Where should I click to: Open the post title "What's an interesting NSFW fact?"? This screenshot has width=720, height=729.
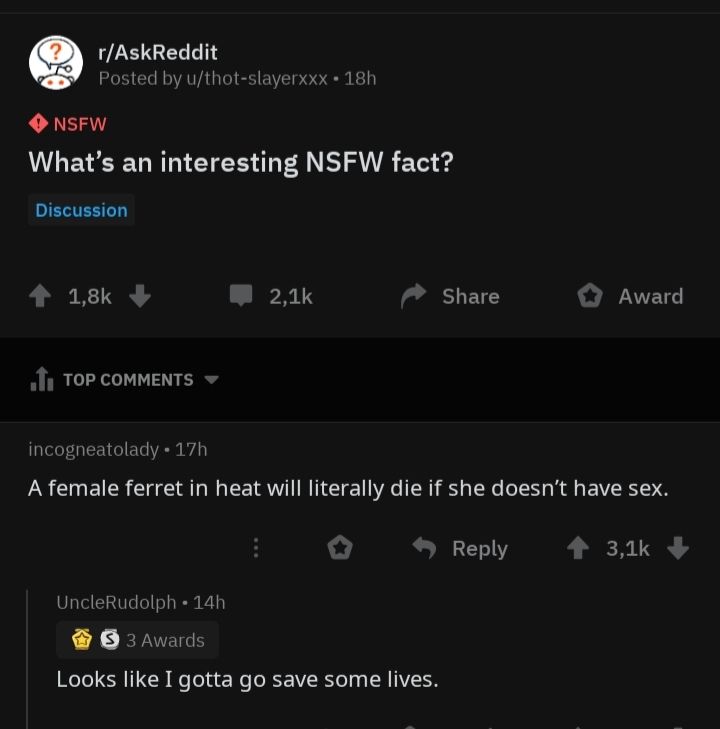click(241, 162)
